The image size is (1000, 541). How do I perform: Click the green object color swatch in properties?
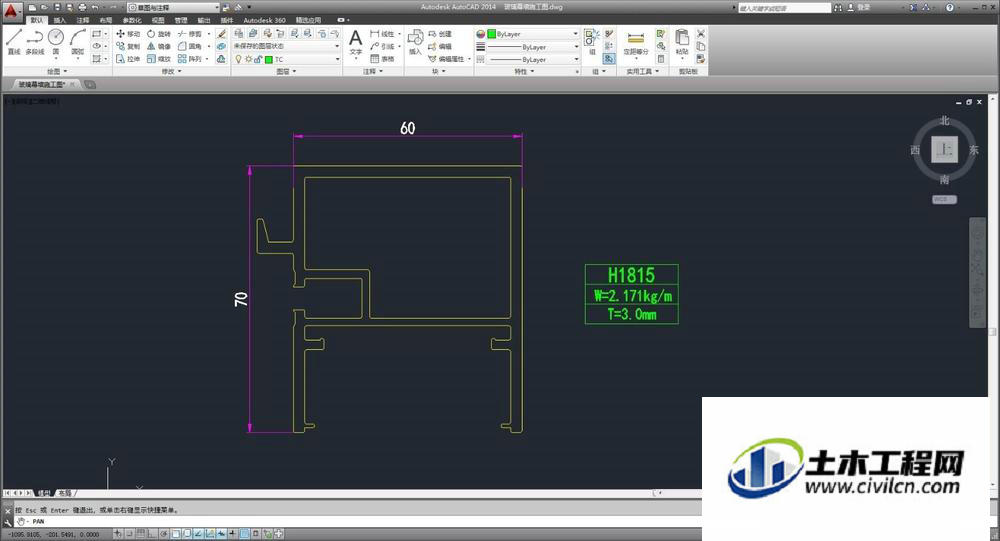(491, 34)
